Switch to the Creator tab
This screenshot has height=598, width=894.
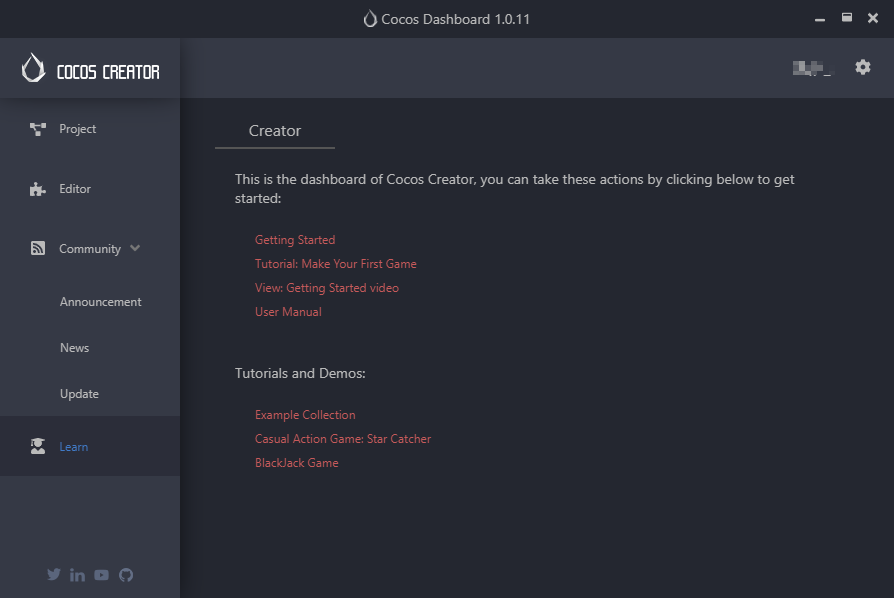coord(275,131)
